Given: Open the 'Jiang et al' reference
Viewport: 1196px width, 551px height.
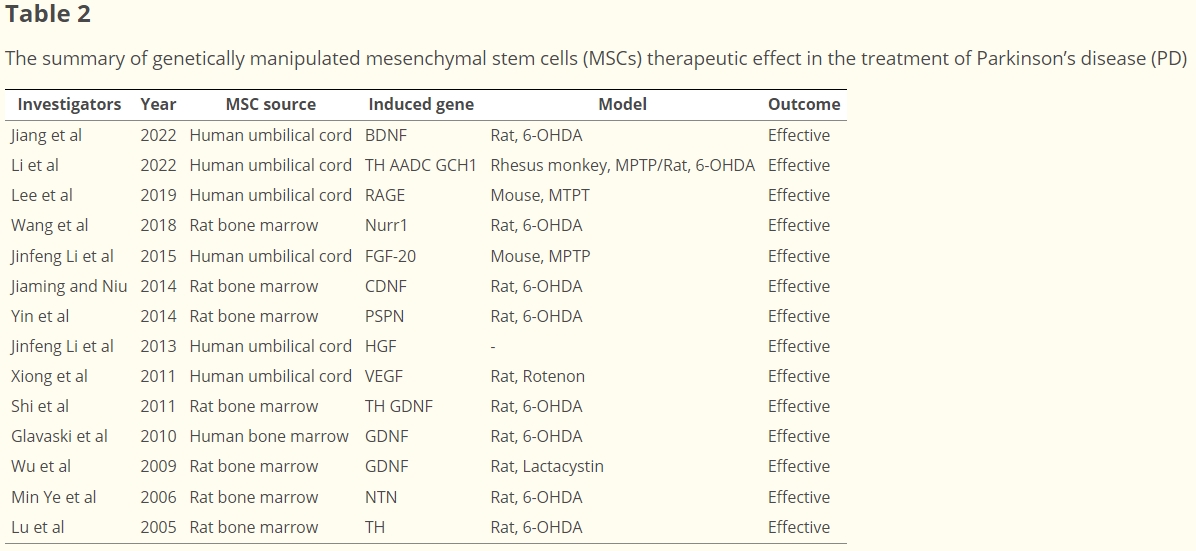Looking at the screenshot, I should point(46,135).
